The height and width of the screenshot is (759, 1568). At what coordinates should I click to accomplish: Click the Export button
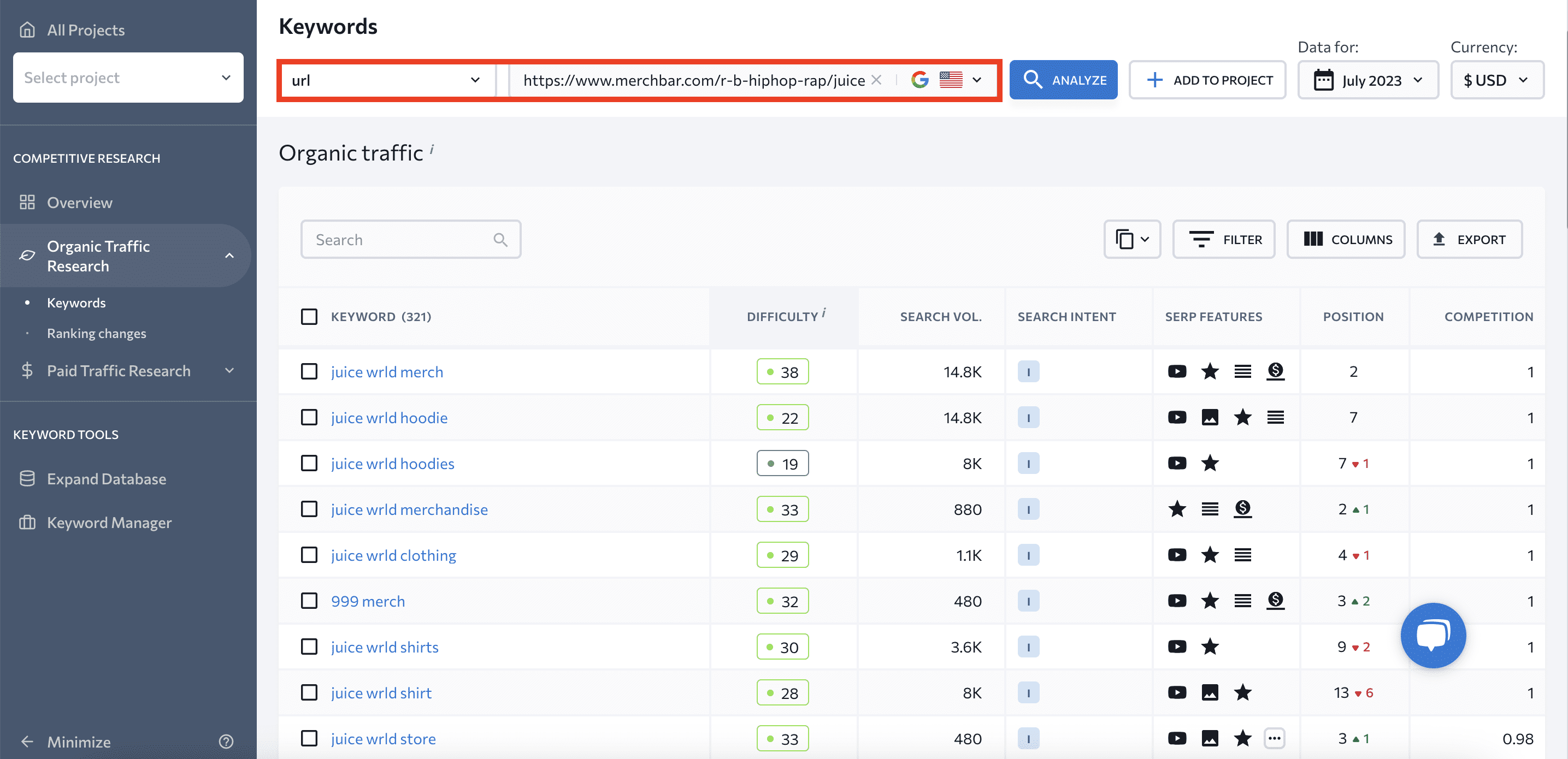point(1470,239)
